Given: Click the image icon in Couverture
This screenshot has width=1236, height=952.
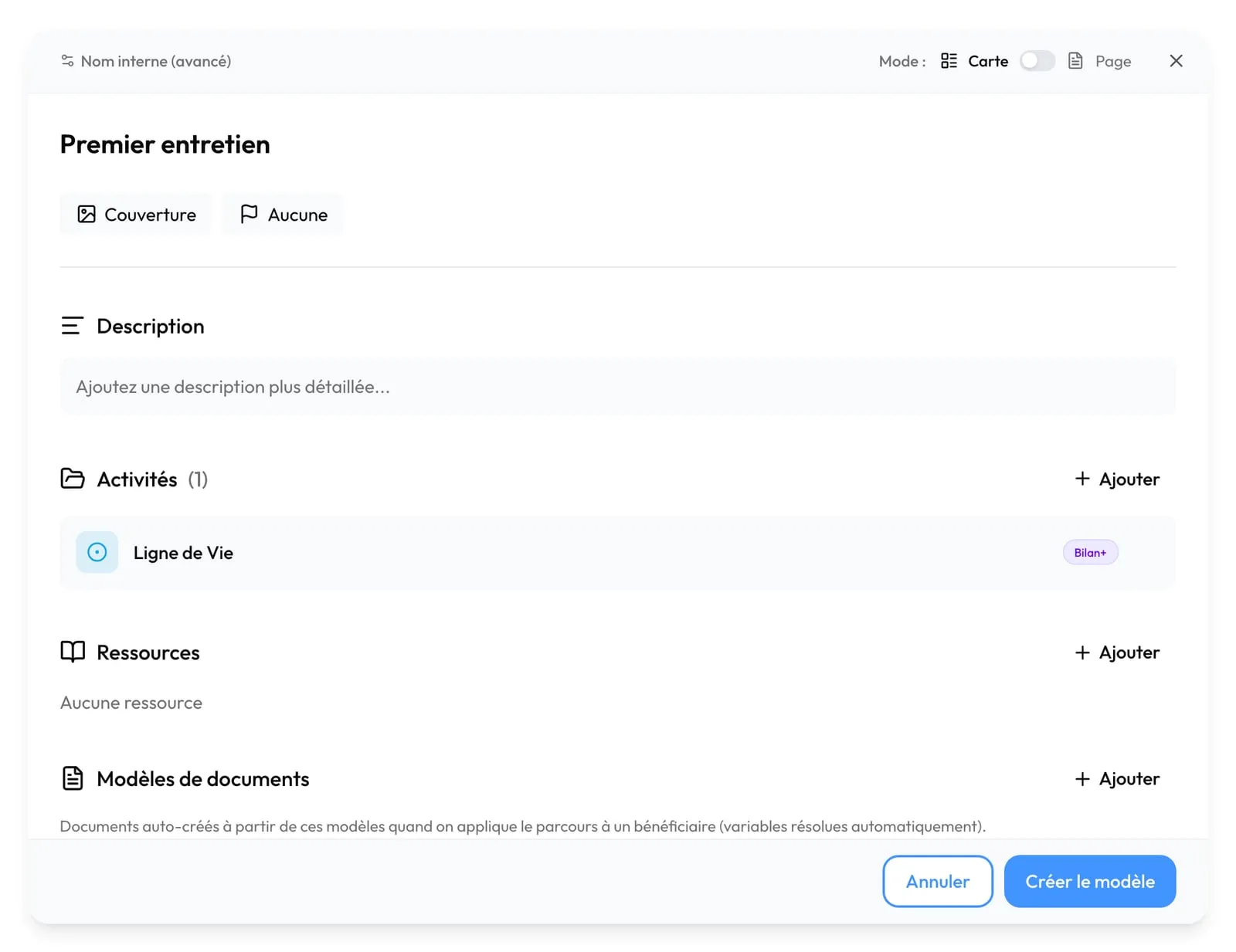Looking at the screenshot, I should [x=87, y=214].
